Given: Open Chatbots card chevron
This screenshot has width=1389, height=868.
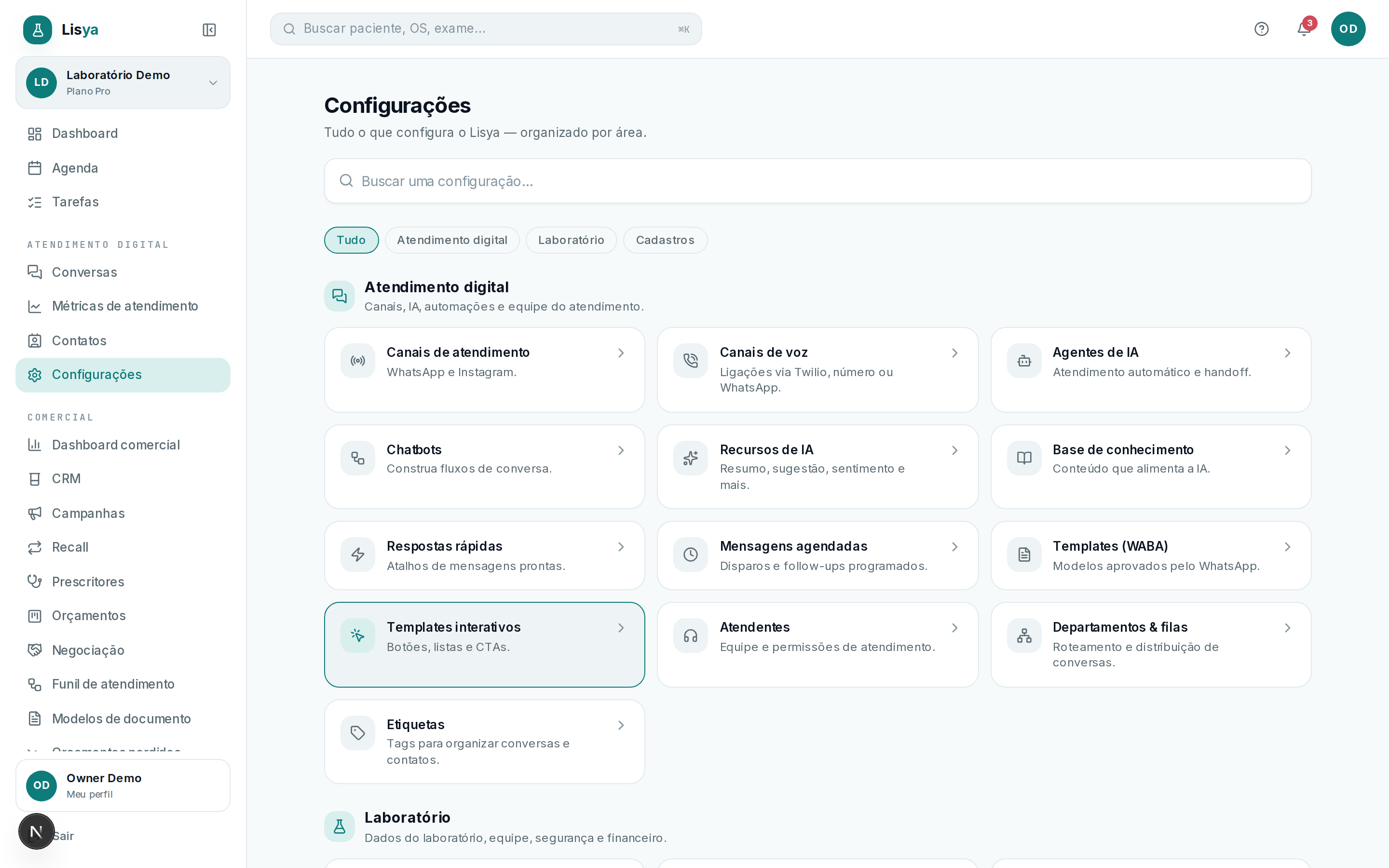Looking at the screenshot, I should [x=621, y=451].
